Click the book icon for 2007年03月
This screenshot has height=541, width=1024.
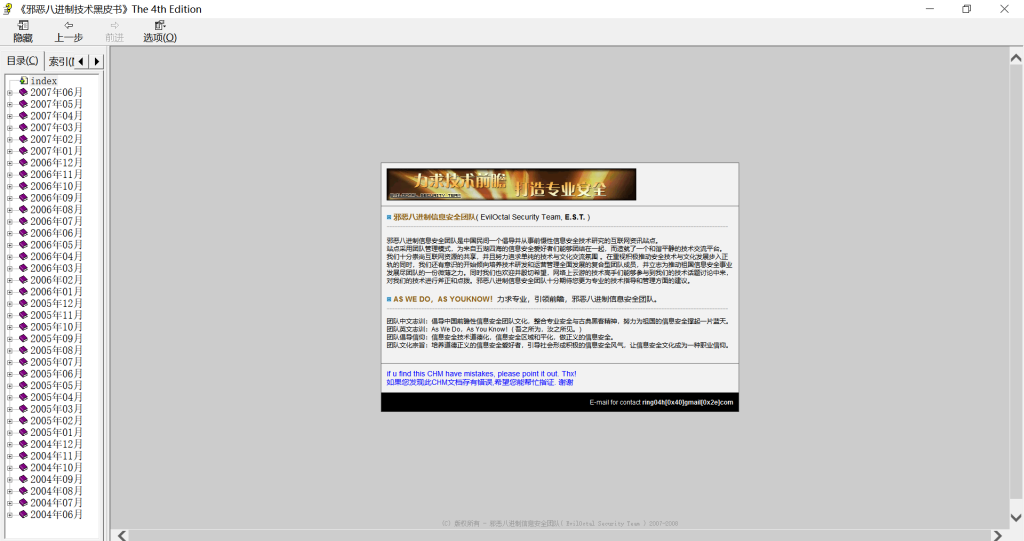point(23,128)
